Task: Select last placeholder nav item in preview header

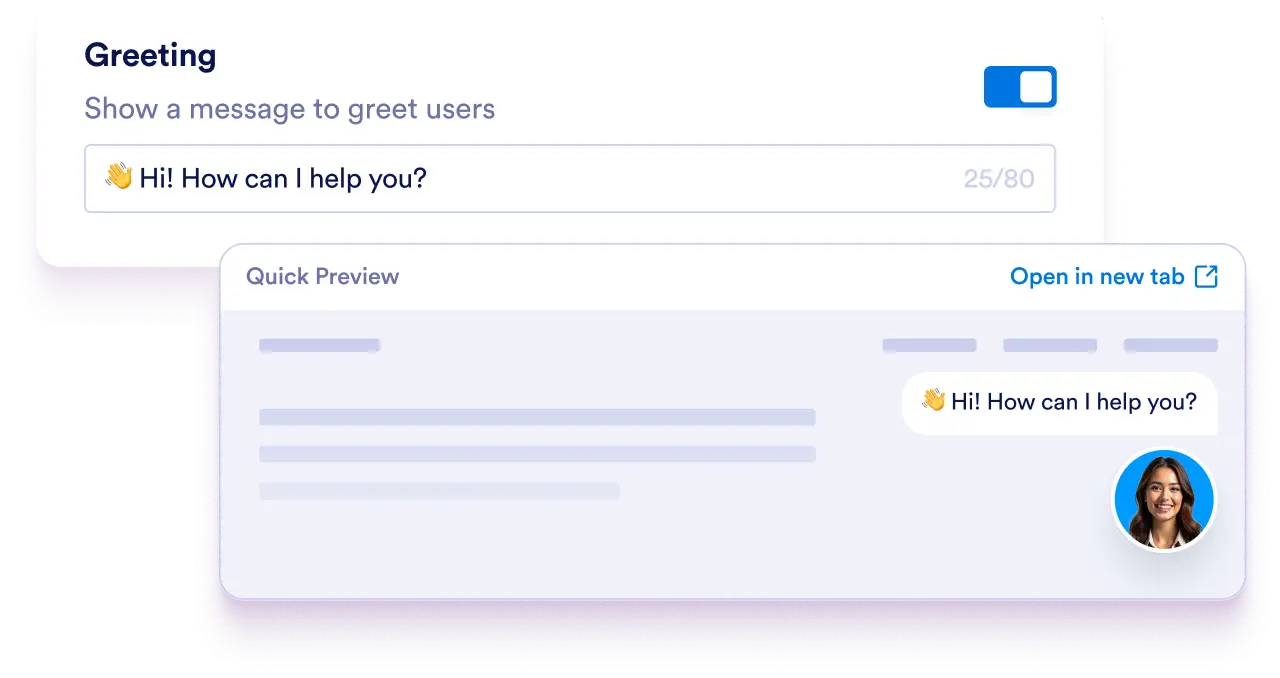Action: point(1170,346)
